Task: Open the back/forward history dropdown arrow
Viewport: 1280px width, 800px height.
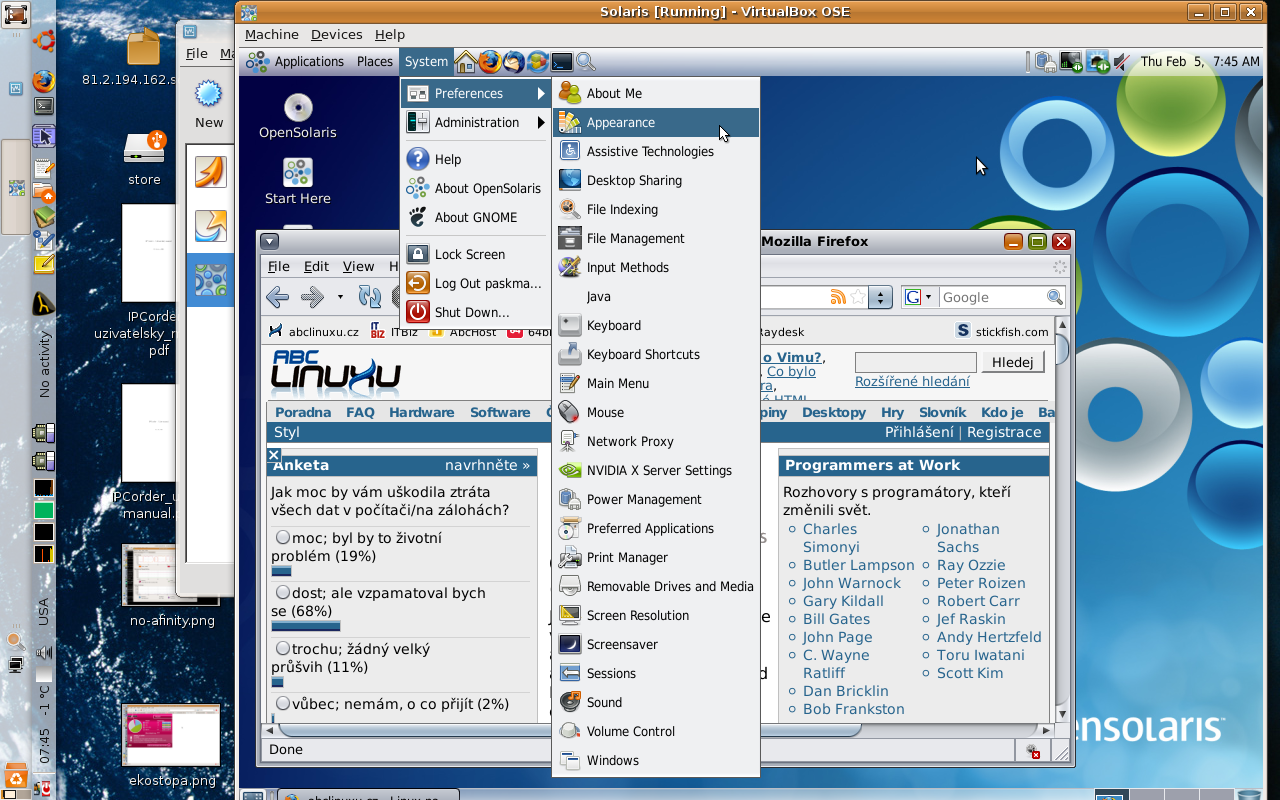Action: tap(340, 297)
